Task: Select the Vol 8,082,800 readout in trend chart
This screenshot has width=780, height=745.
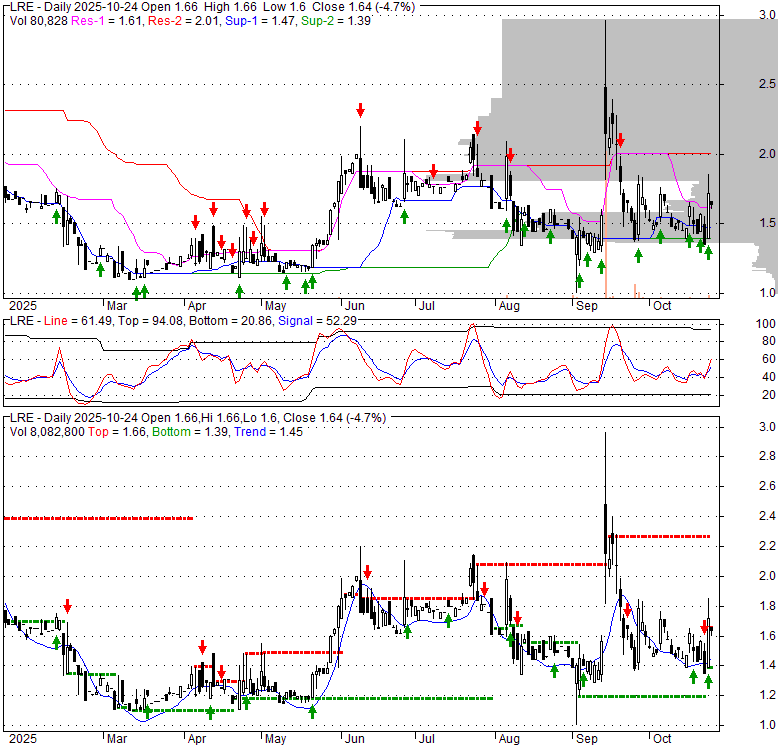Action: tap(47, 432)
